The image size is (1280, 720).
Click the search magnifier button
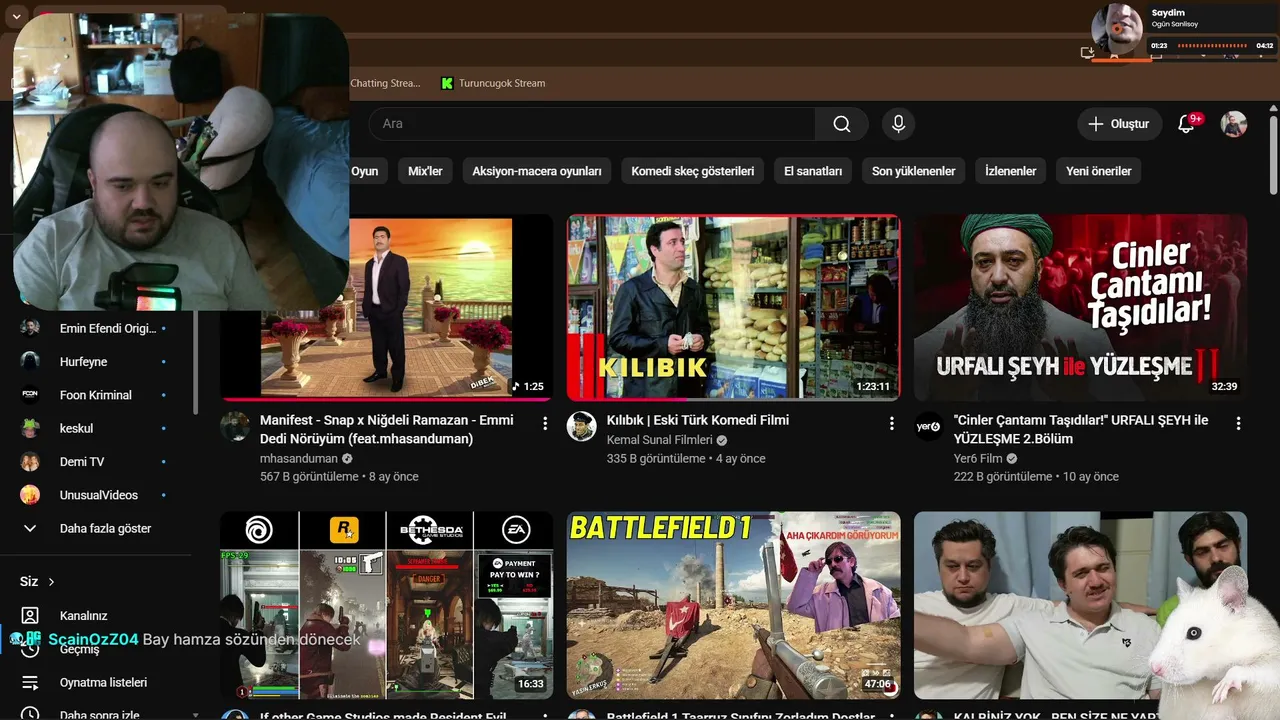[842, 124]
